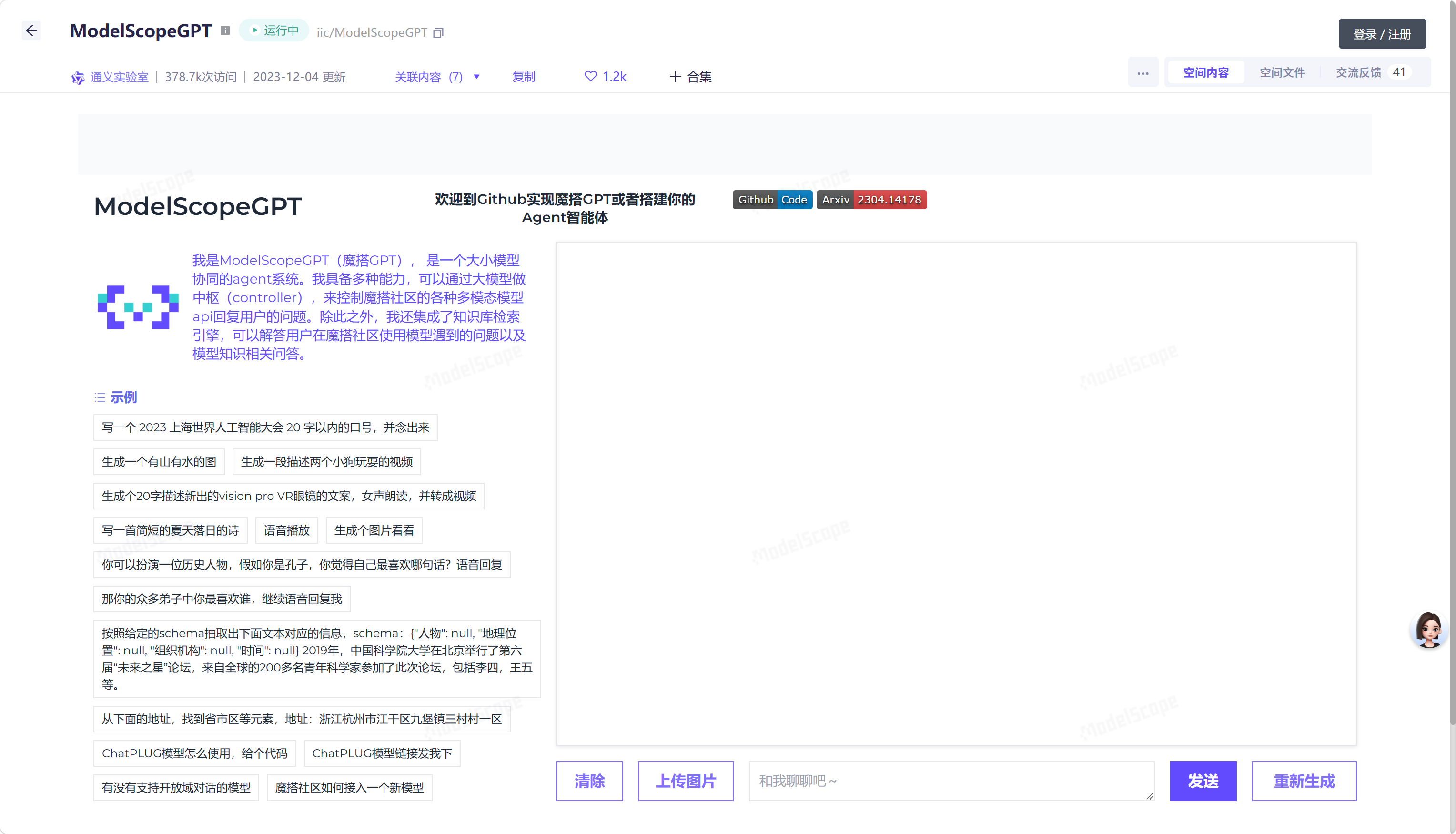
Task: Open the Github Code badge
Action: click(772, 200)
